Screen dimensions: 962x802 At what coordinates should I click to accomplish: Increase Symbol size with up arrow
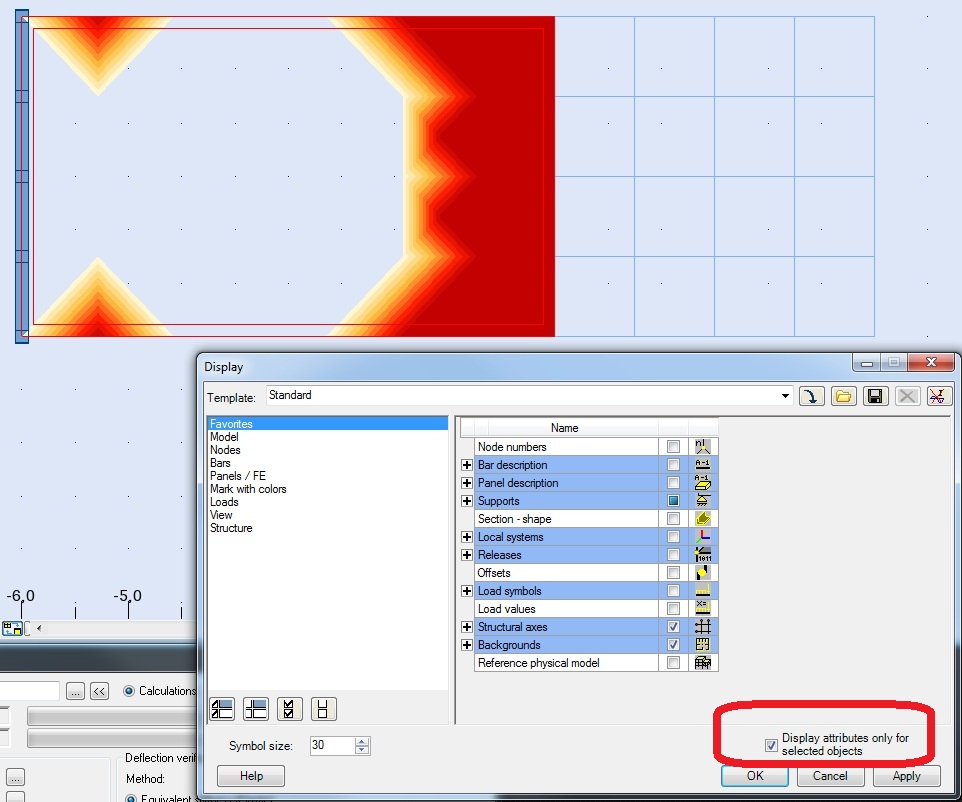[x=362, y=741]
